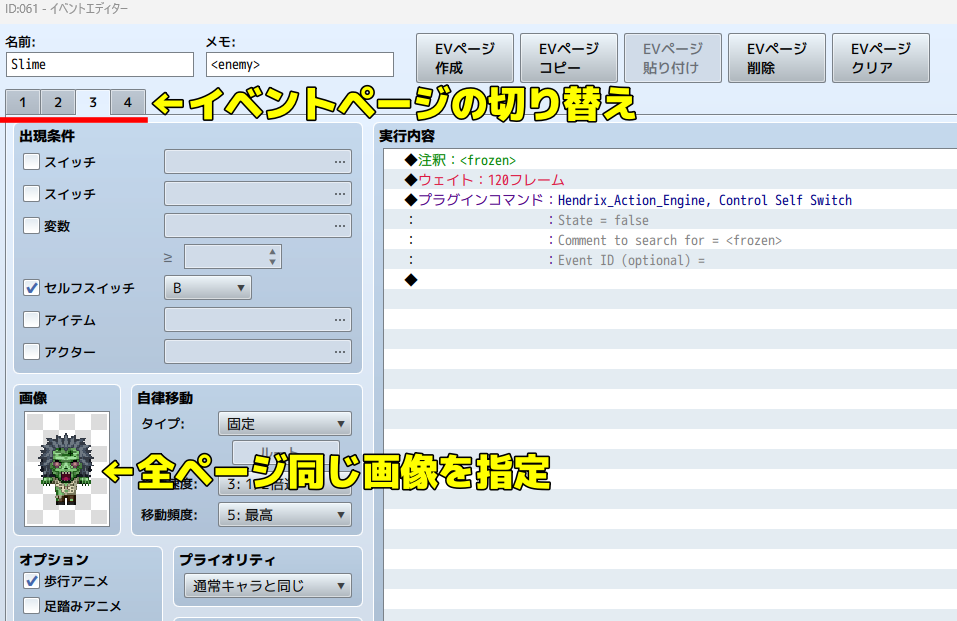This screenshot has width=957, height=621.
Task: Click the メモ field containing <enemy>
Action: pyautogui.click(x=299, y=65)
